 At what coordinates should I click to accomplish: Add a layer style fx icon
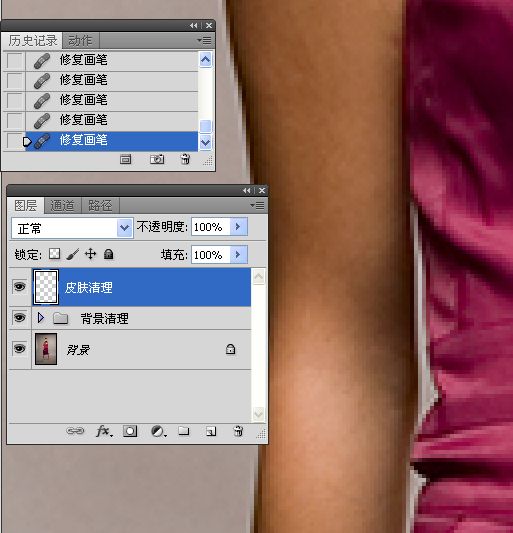tap(104, 431)
